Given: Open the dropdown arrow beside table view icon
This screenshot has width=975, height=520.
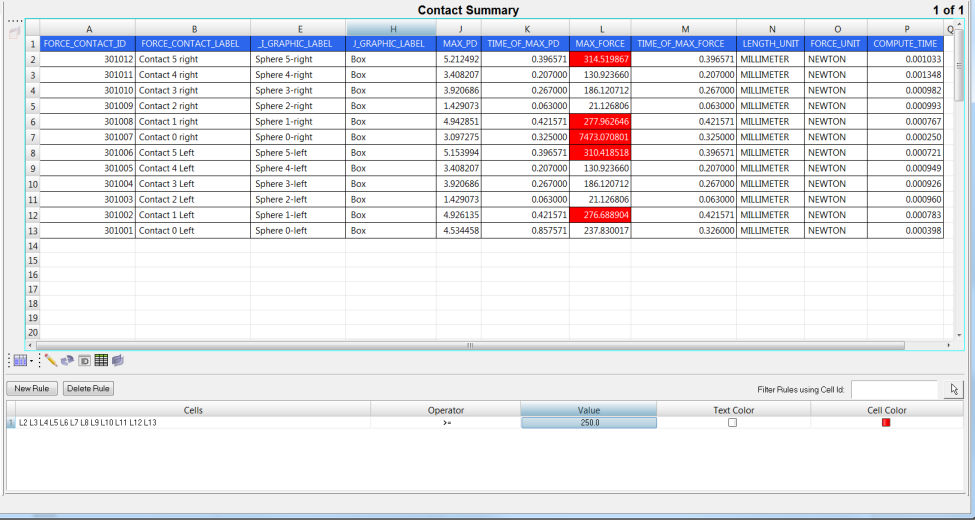Looking at the screenshot, I should (31, 361).
